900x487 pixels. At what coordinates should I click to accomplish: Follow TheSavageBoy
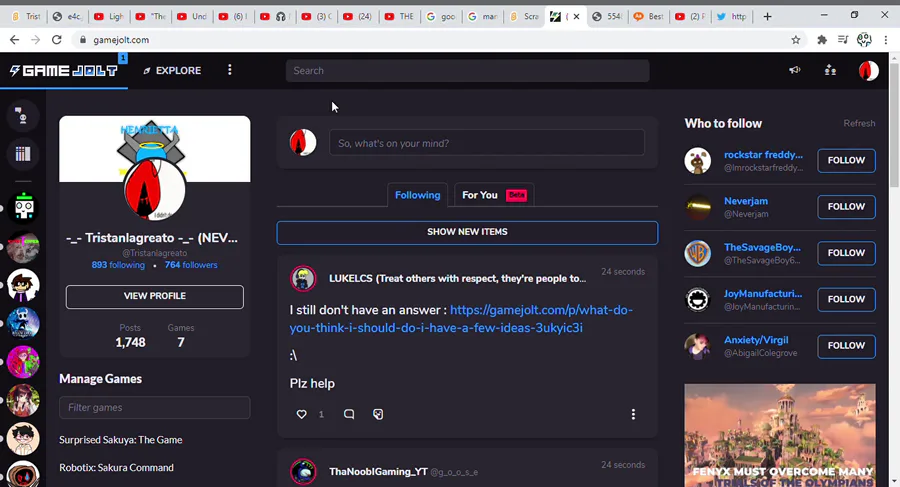[846, 253]
